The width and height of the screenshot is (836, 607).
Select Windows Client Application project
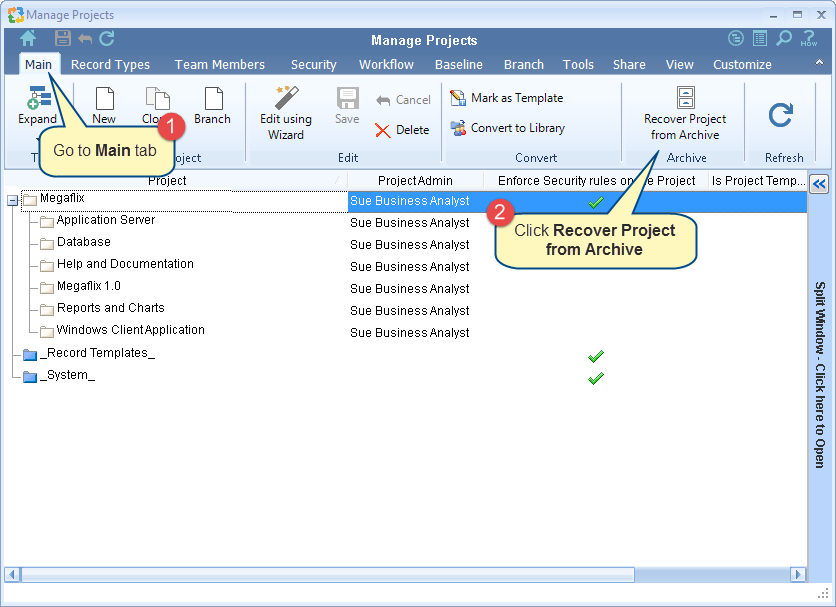131,330
